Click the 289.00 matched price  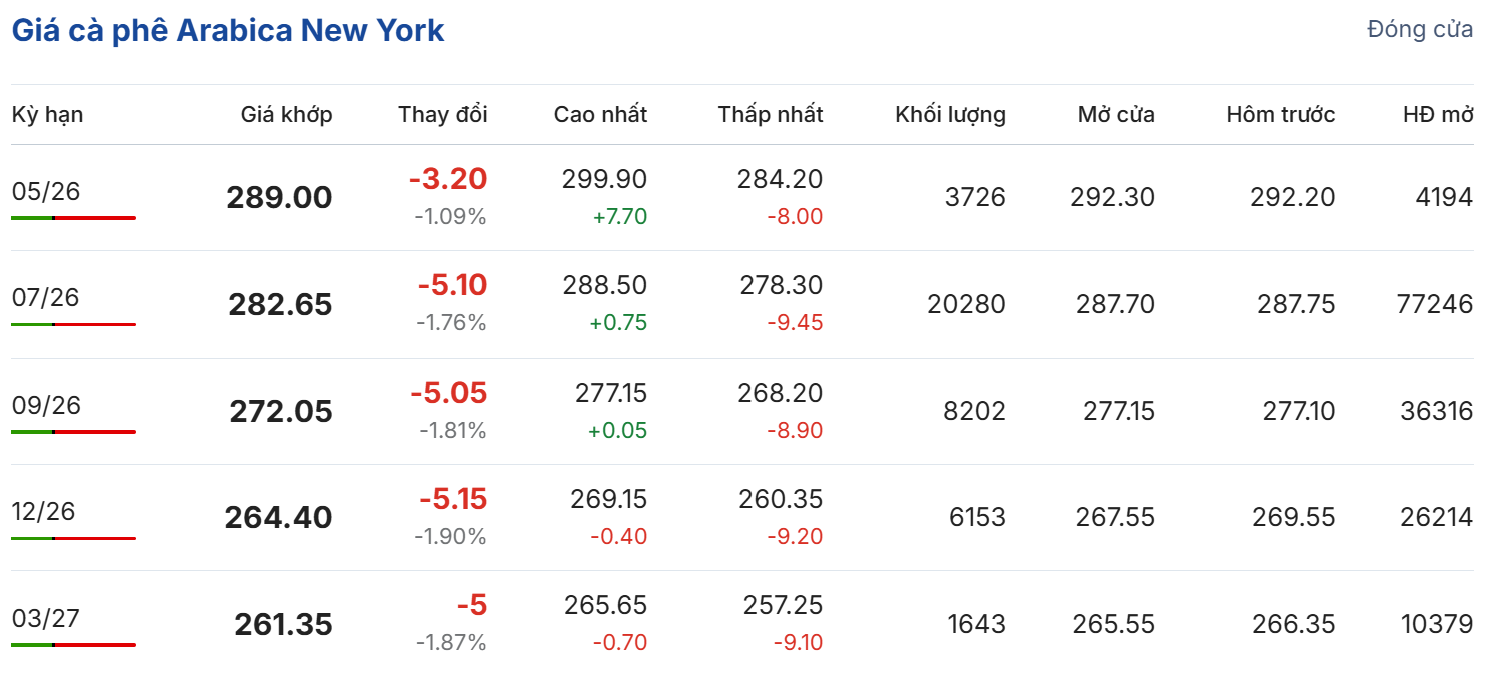click(279, 197)
